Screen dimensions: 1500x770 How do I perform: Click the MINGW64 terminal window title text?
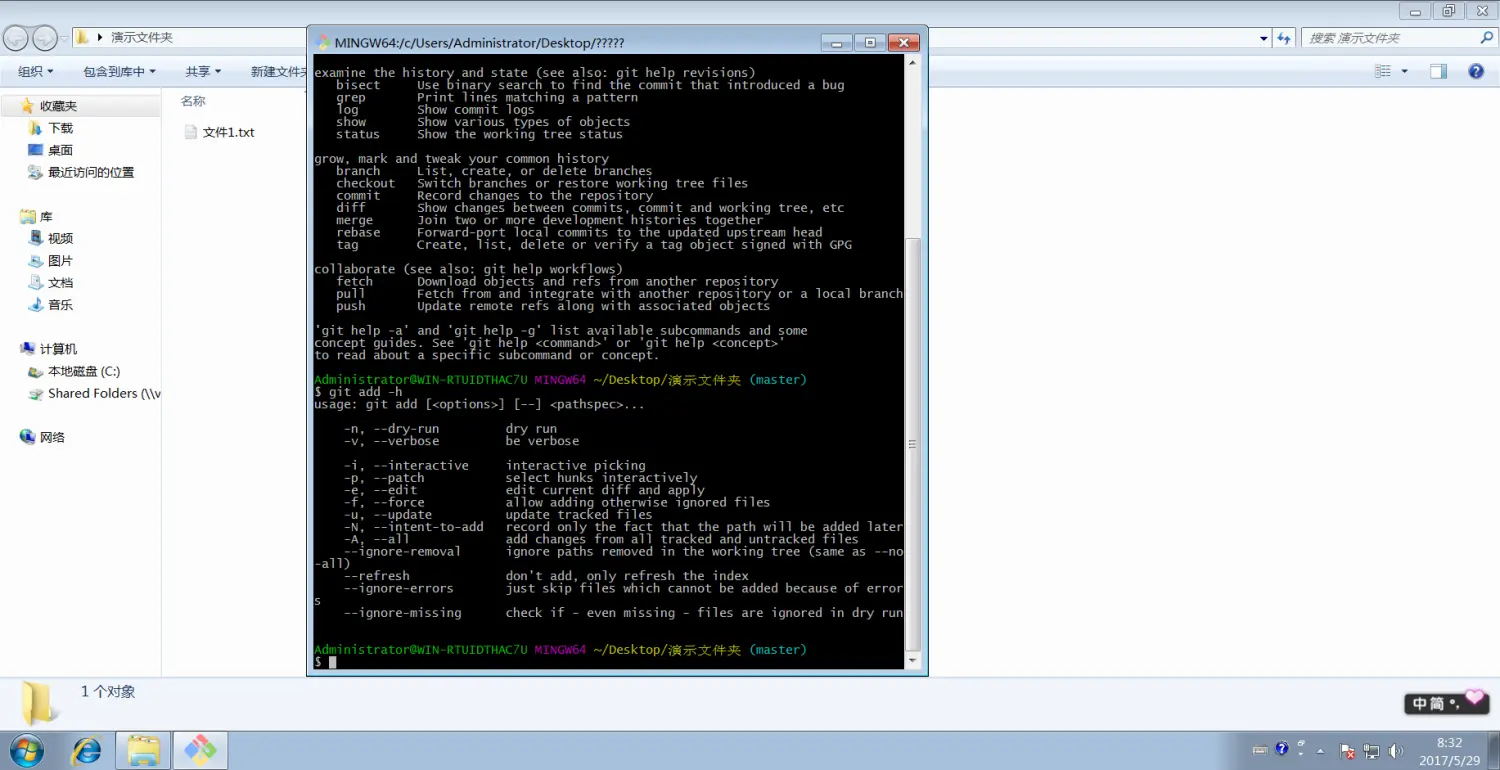click(x=480, y=42)
